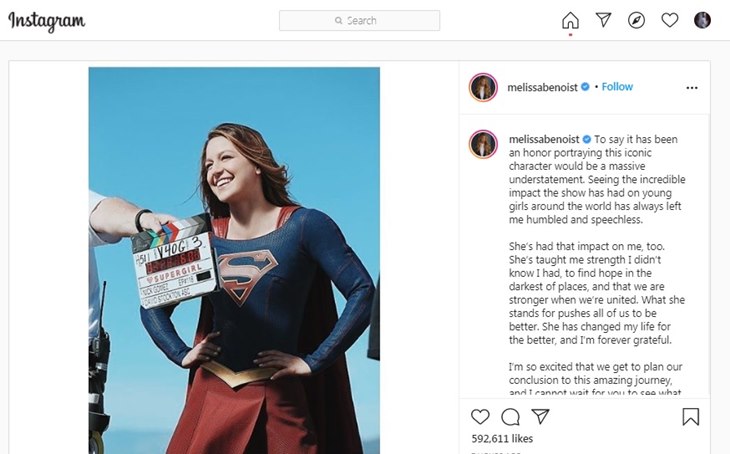Click the comment speech bubble icon
The width and height of the screenshot is (730, 454).
(510, 416)
